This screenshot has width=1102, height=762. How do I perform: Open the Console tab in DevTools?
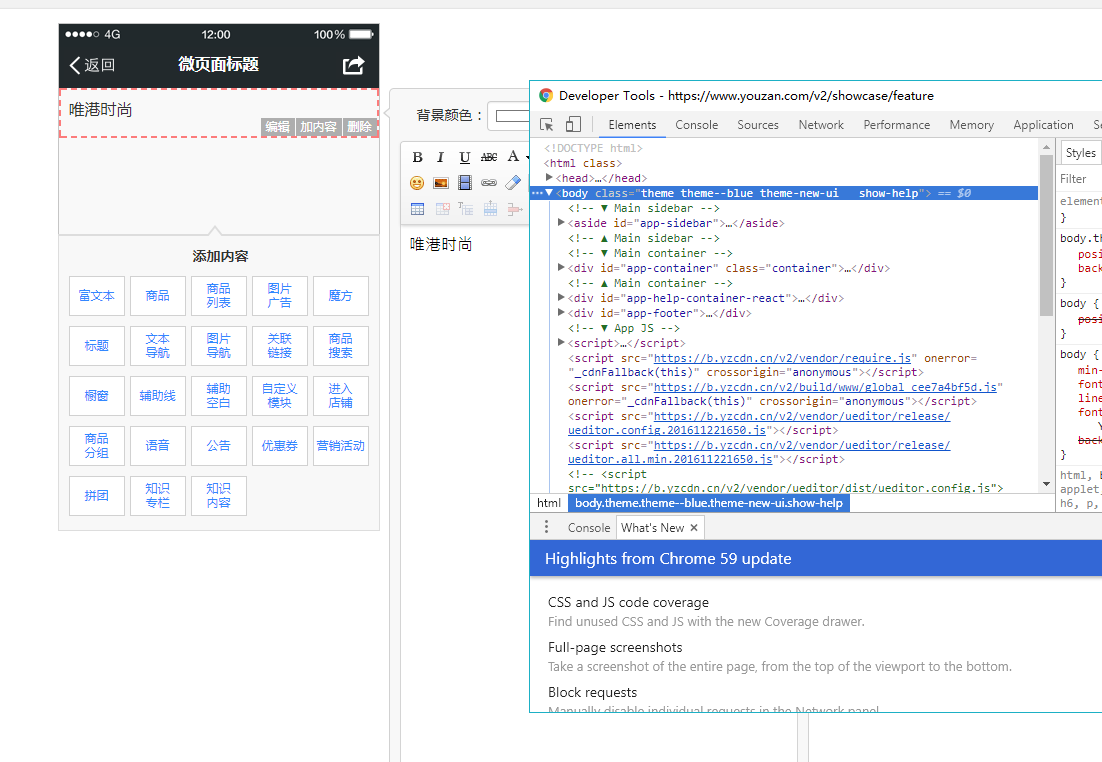696,124
